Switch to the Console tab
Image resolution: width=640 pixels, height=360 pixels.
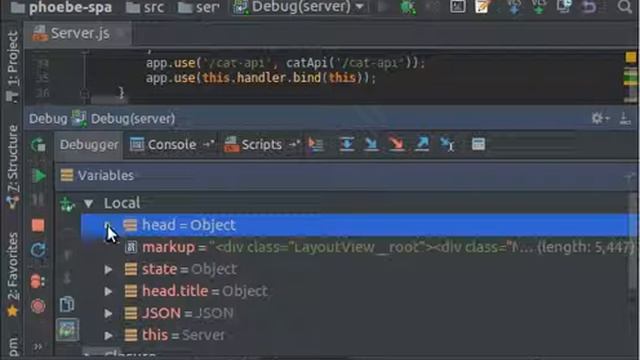(171, 144)
